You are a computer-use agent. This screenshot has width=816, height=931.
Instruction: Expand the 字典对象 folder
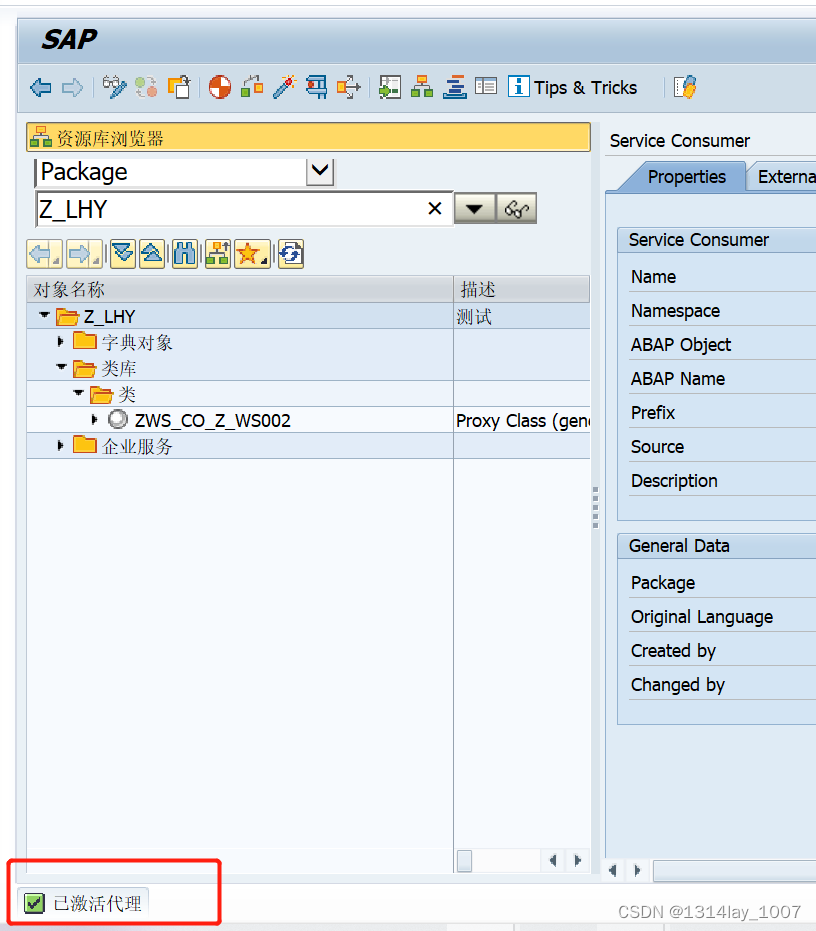coord(60,341)
